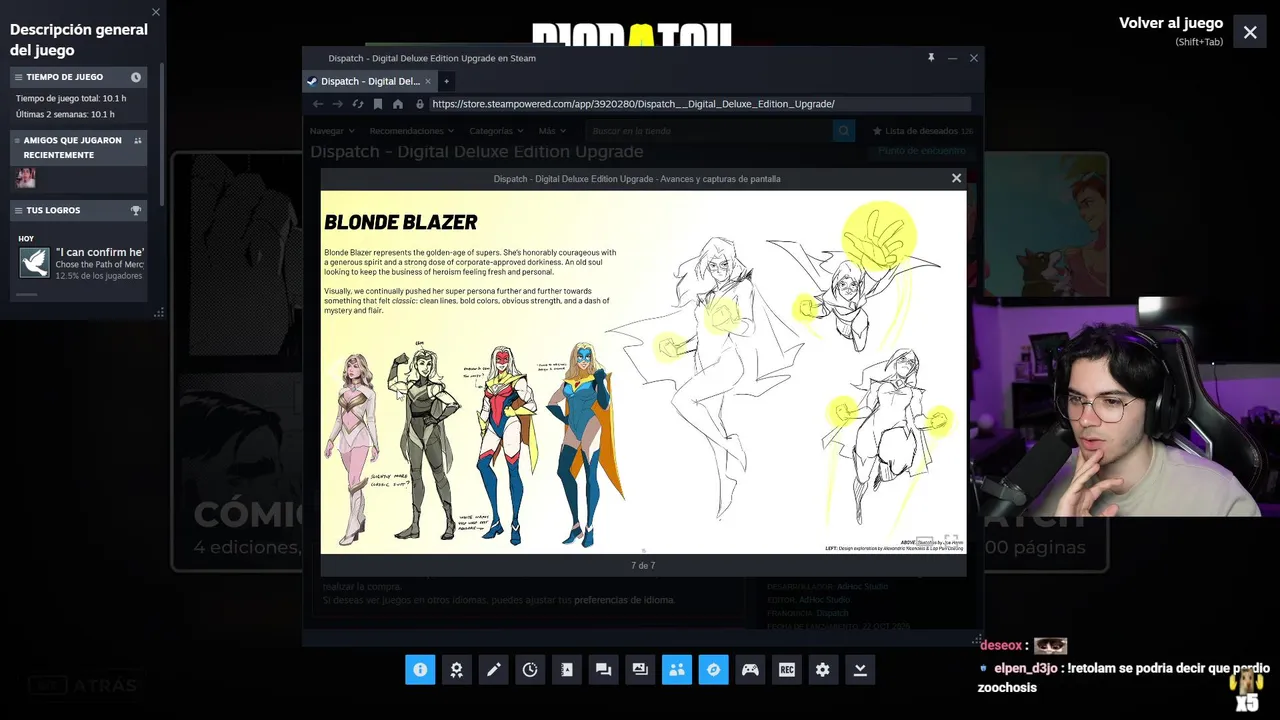The width and height of the screenshot is (1280, 720).
Task: Click the bookmark icon in browser toolbar
Action: tap(378, 104)
